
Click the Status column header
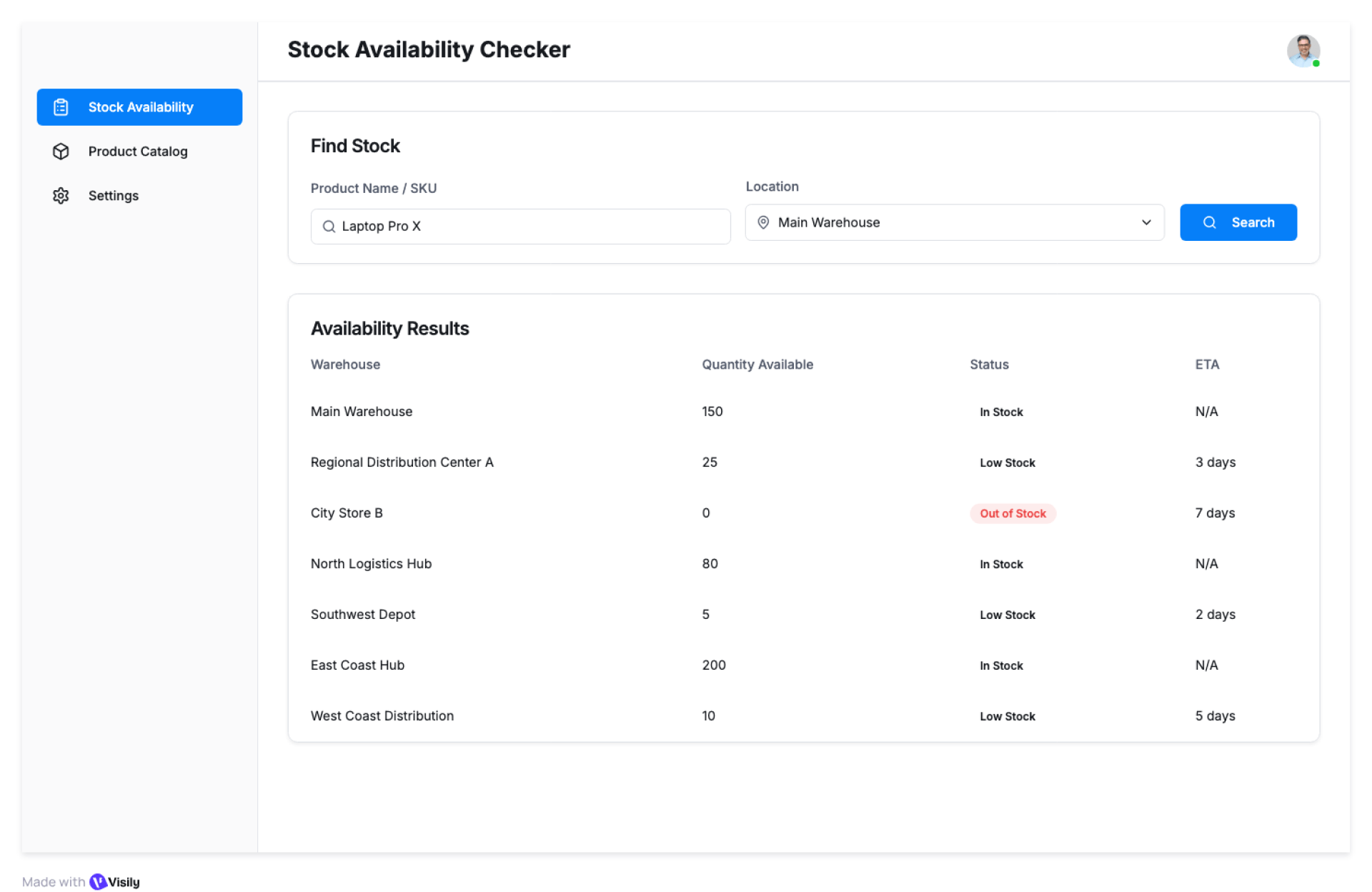pyautogui.click(x=988, y=365)
